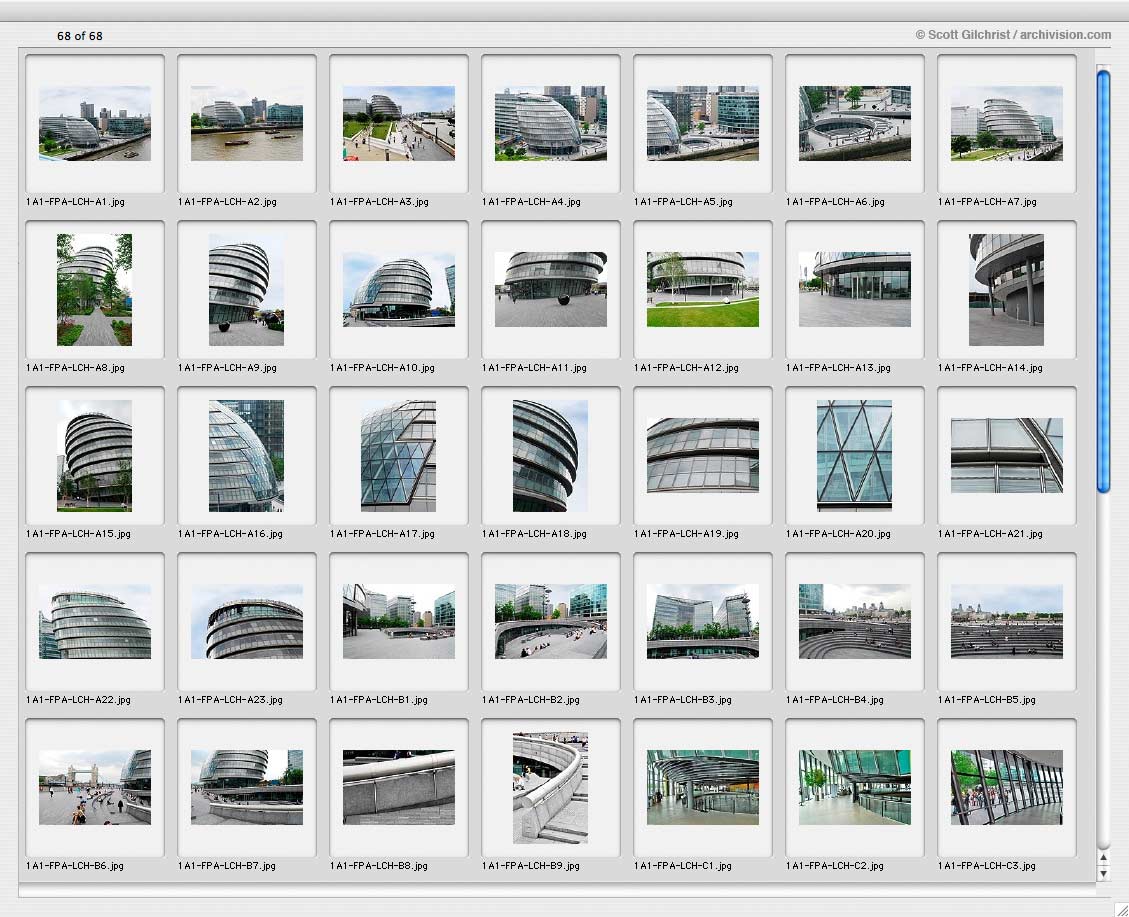Select thumbnail 1A1-FPA-LCH-A17.jpg
This screenshot has width=1129, height=917.
pos(398,456)
